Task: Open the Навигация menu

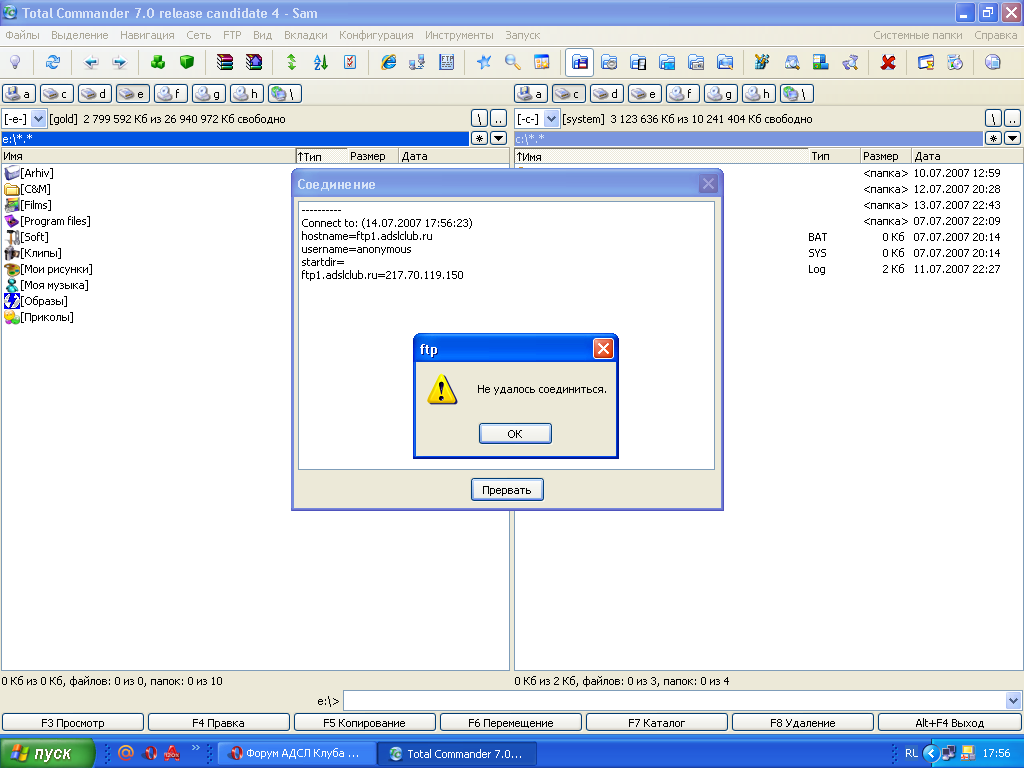Action: pos(147,35)
